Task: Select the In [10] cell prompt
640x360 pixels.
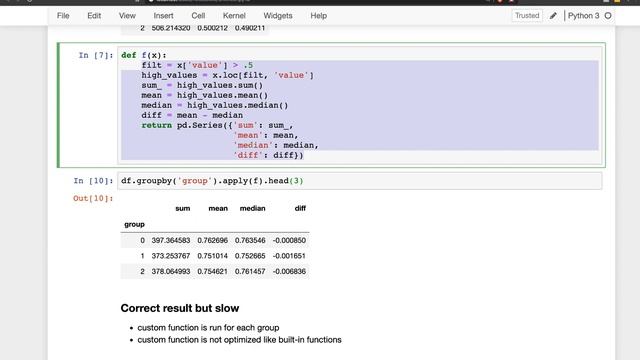Action: tap(93, 181)
